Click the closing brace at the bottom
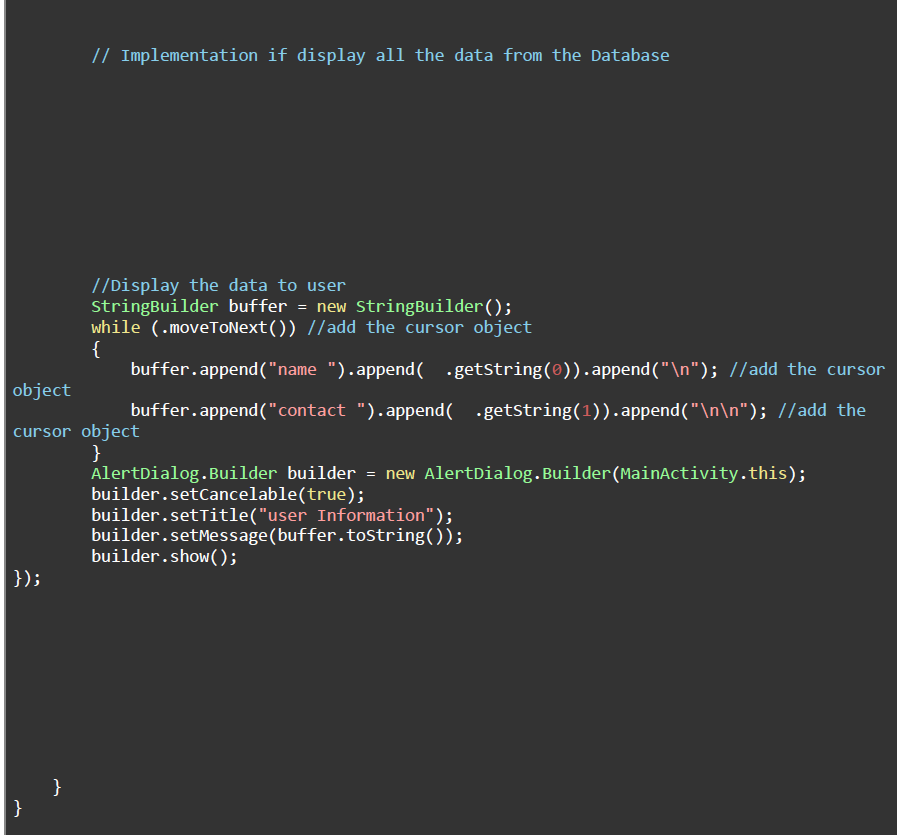Viewport: 897px width, 835px height. click(x=15, y=807)
